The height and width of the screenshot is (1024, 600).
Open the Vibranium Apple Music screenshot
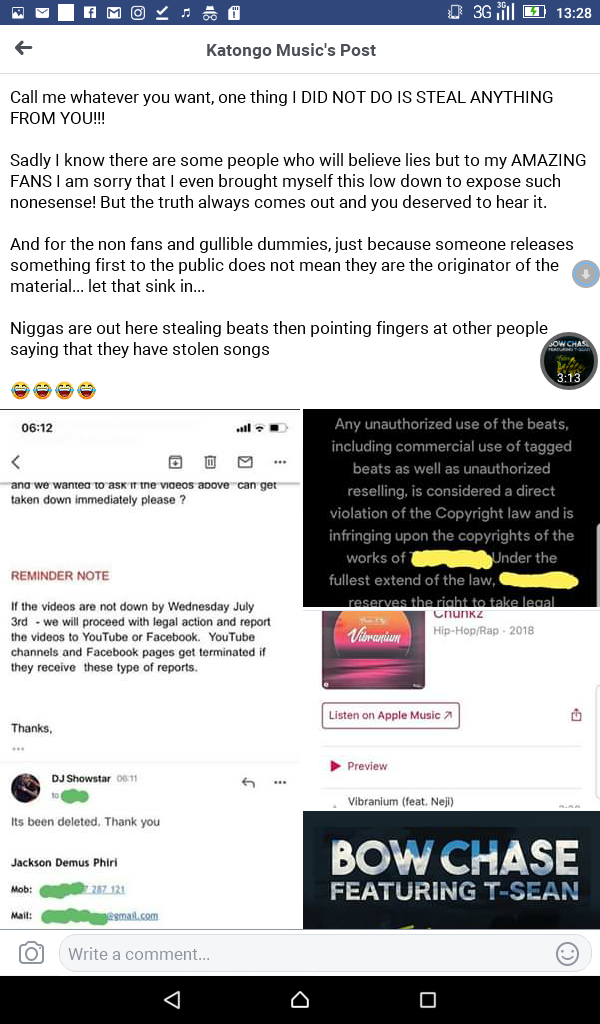click(451, 709)
